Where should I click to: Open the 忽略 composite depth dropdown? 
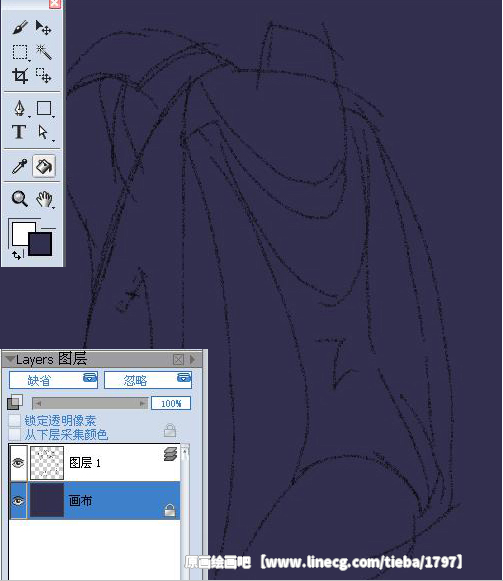pos(148,380)
